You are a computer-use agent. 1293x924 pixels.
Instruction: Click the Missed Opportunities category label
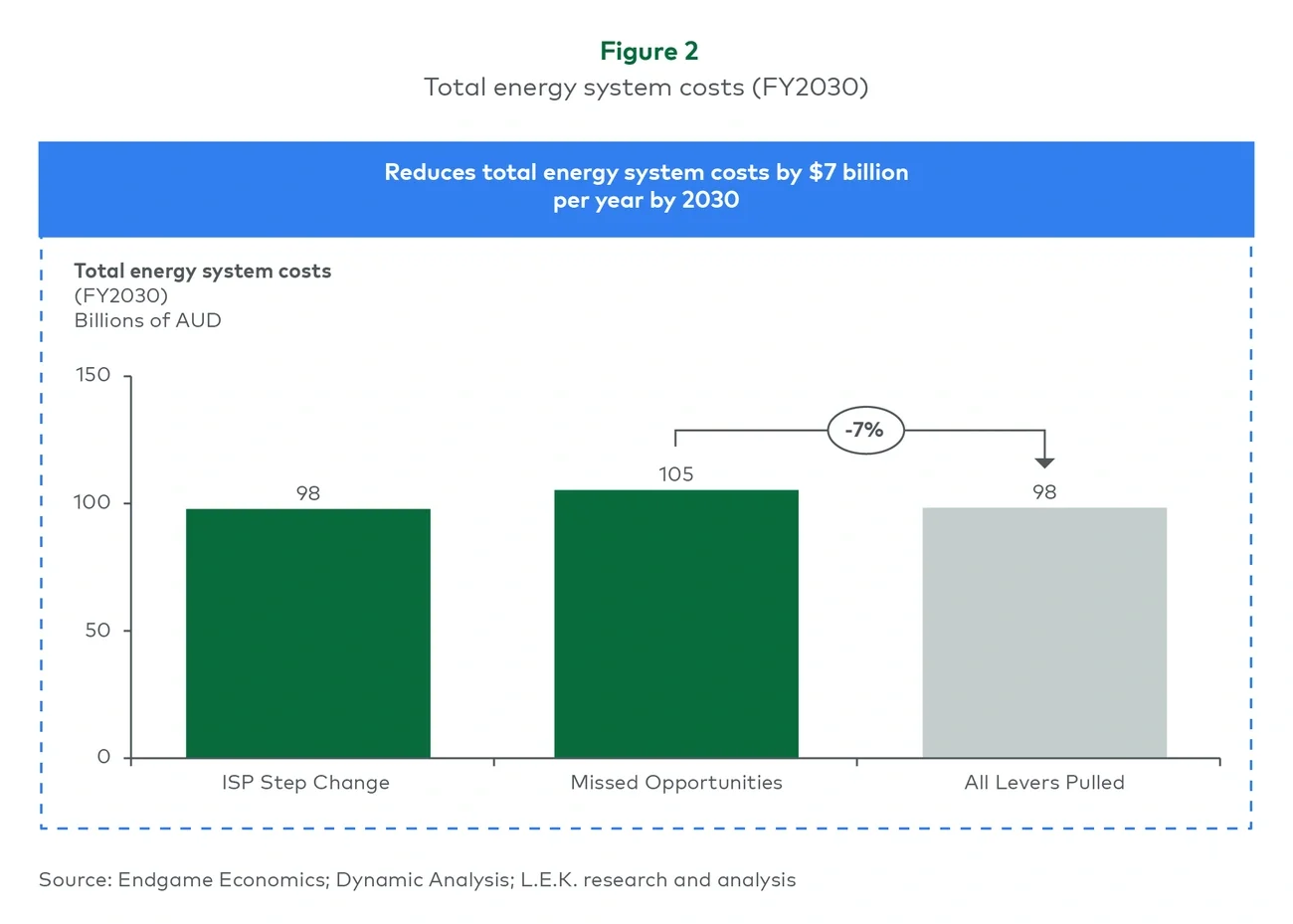675,783
